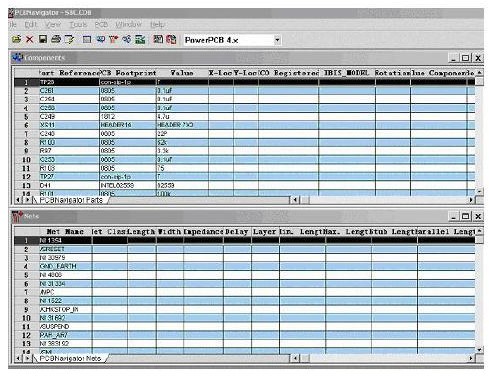This screenshot has height=377, width=489.
Task: Select the /XRESET net cell
Action: coord(65,249)
